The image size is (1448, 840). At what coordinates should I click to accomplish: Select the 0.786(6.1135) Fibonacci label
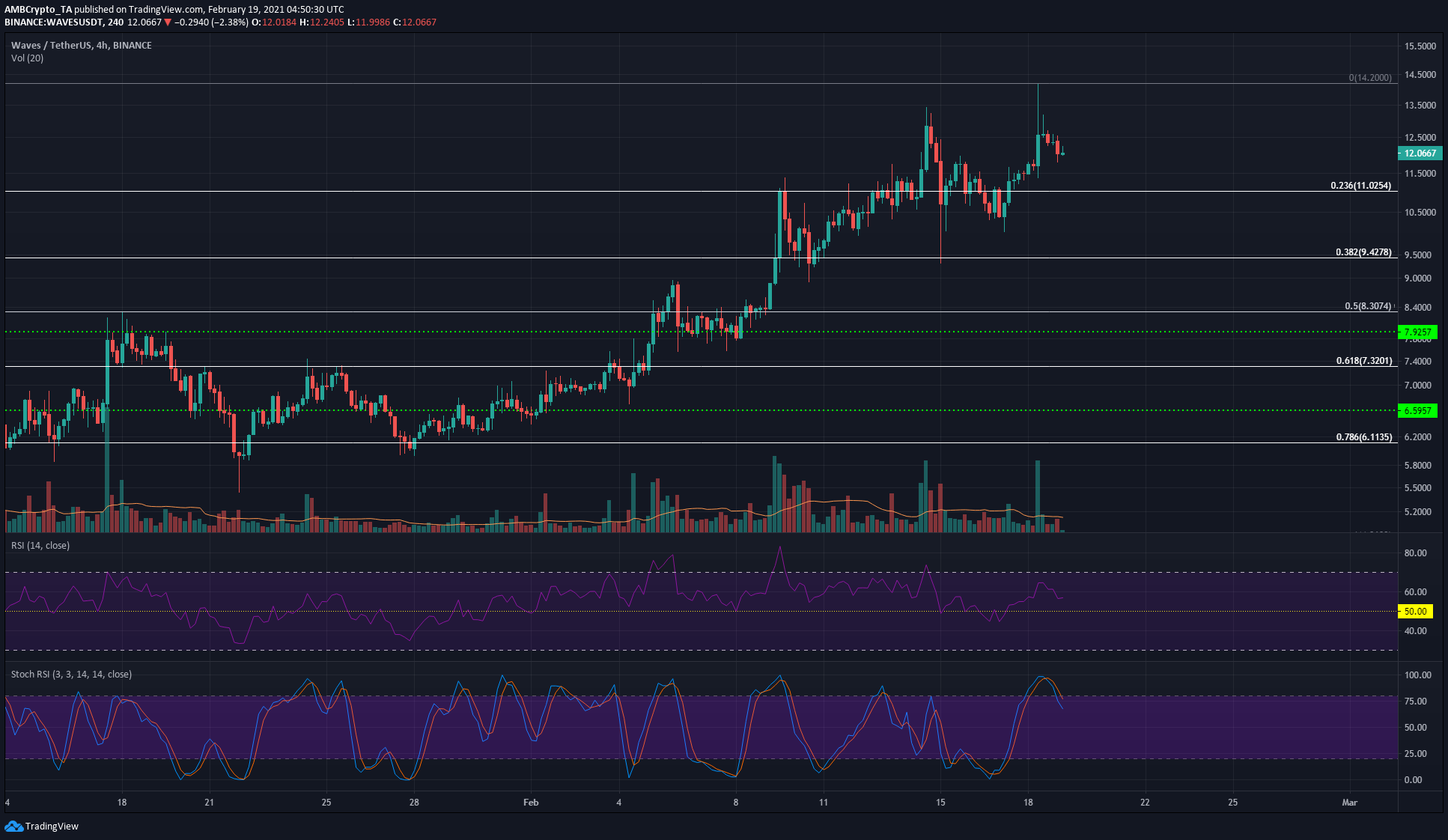tap(1364, 437)
